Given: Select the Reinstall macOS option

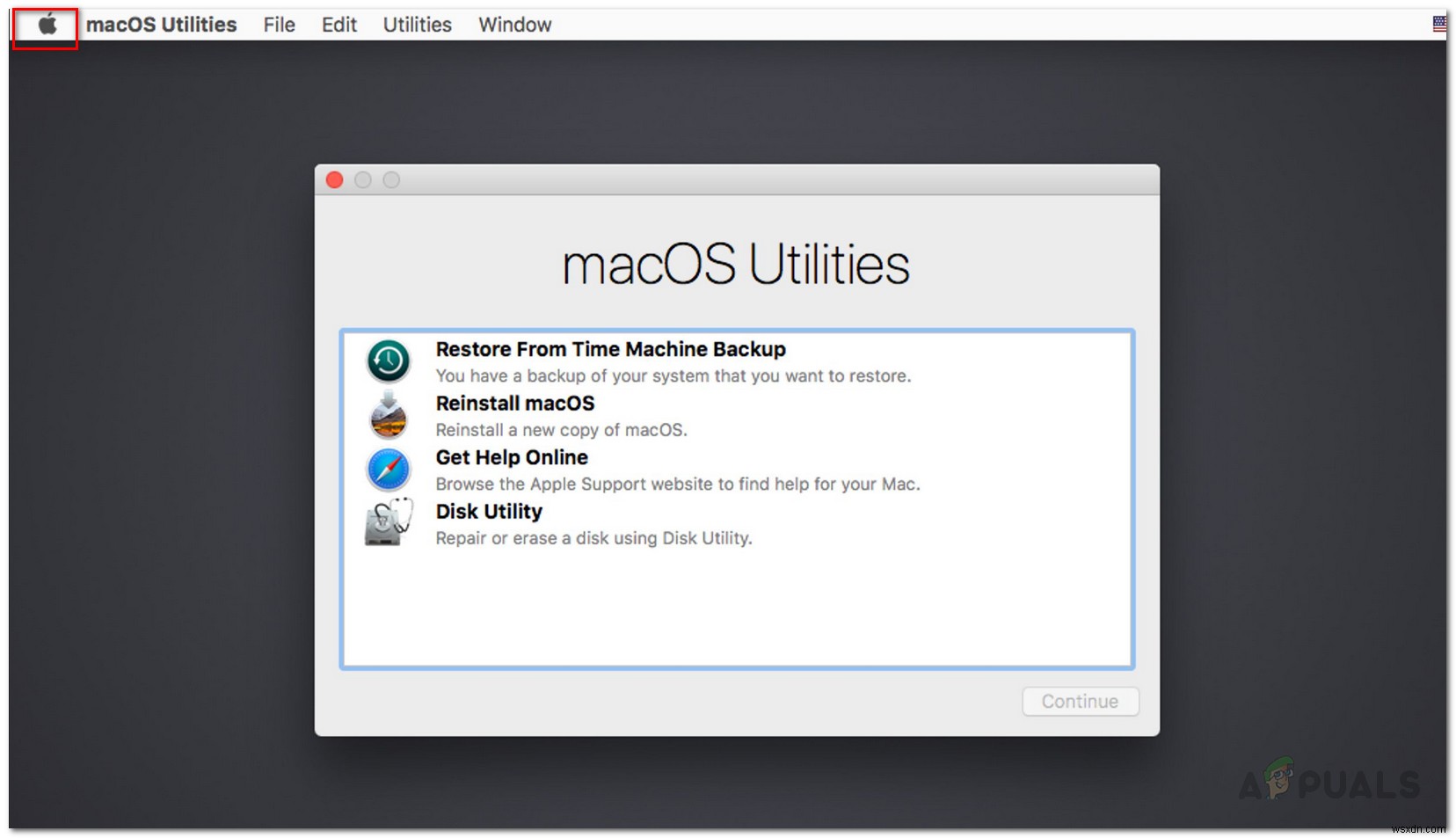Looking at the screenshot, I should click(515, 404).
